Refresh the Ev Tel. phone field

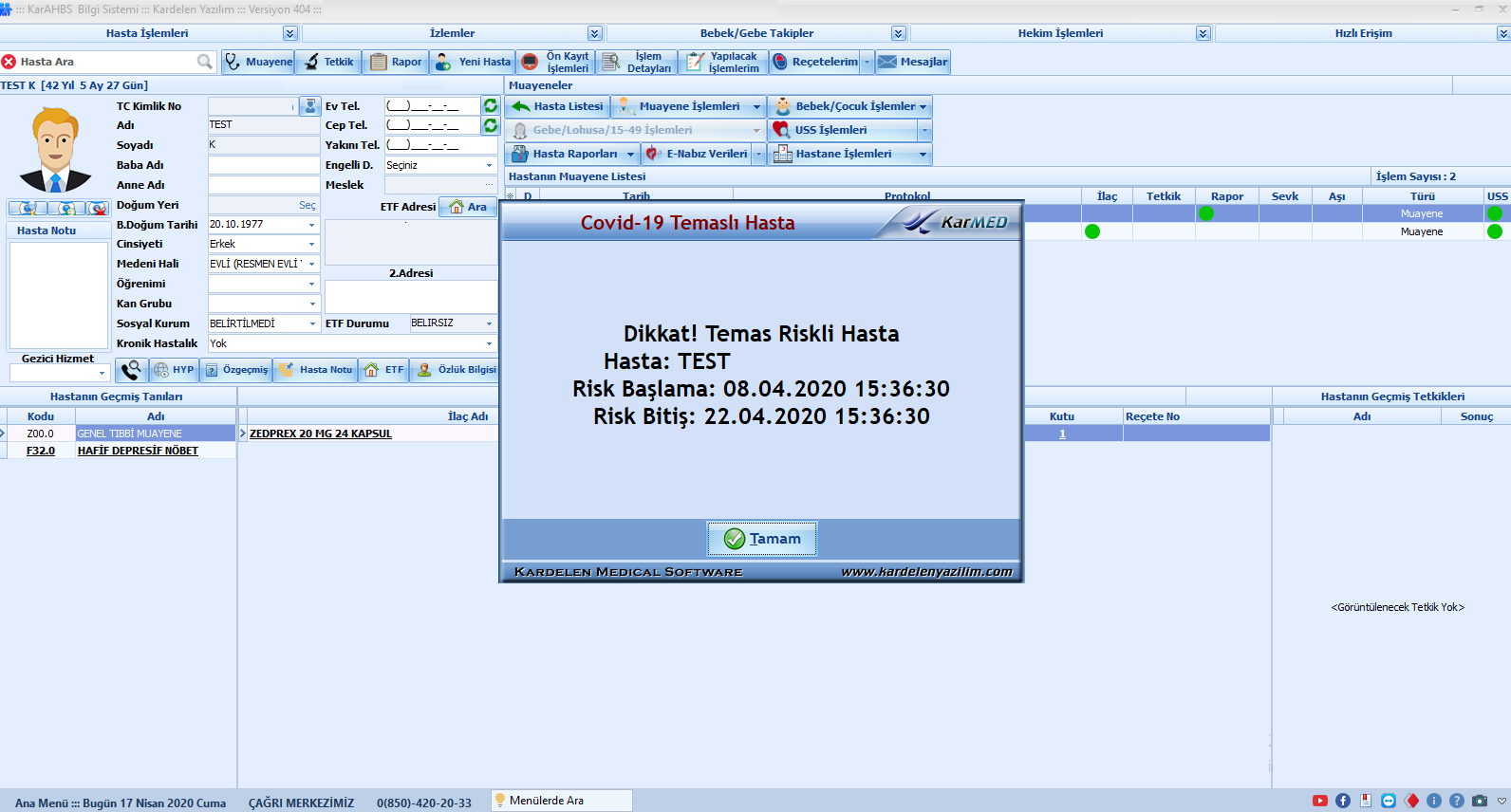point(491,105)
